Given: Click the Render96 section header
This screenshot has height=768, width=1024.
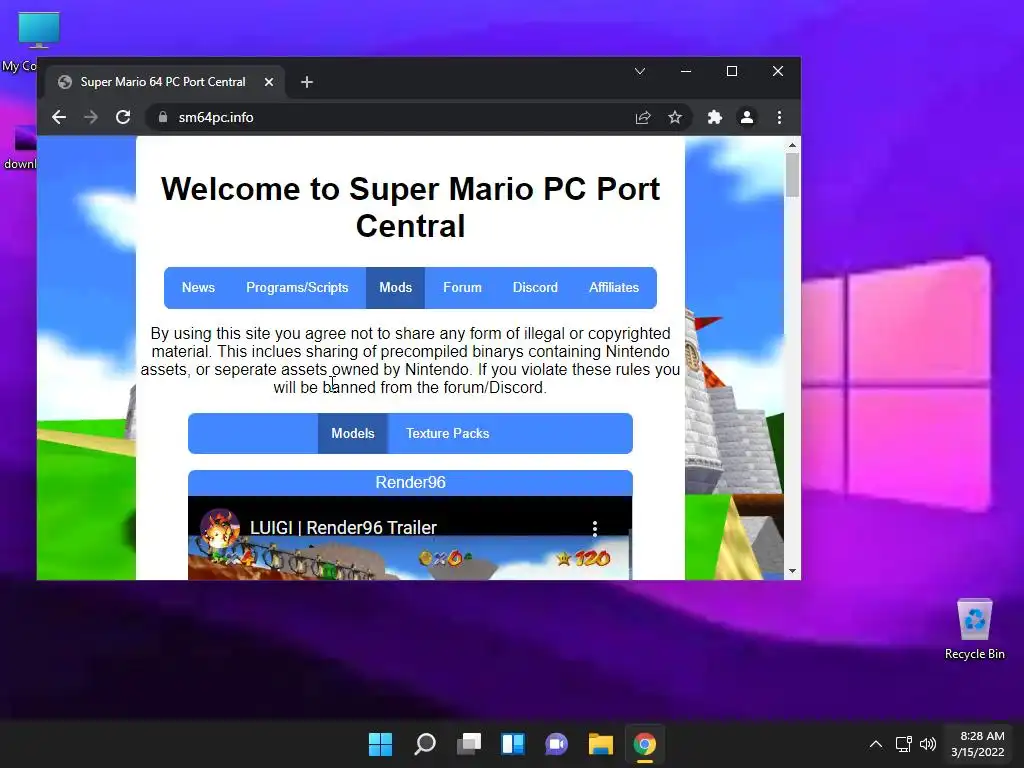Looking at the screenshot, I should tap(410, 483).
